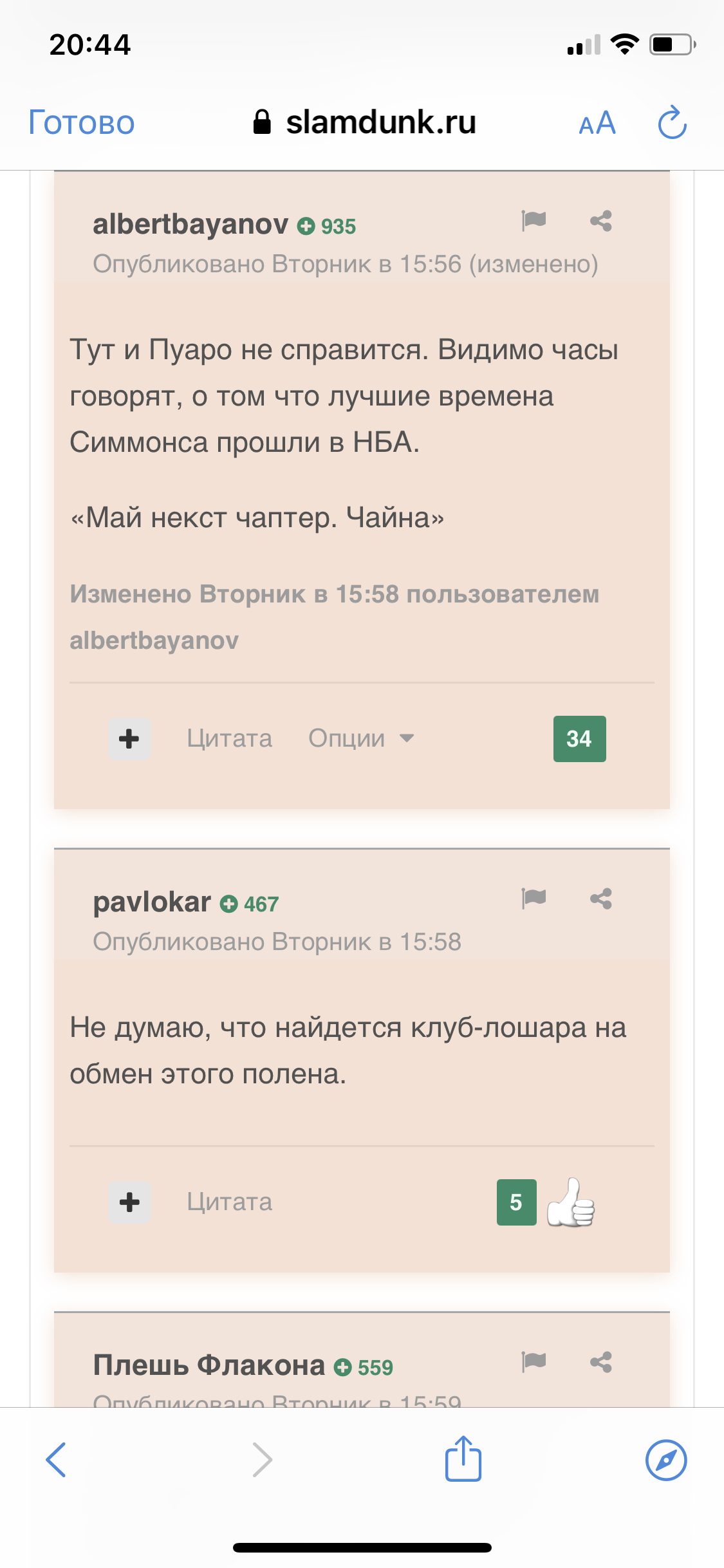Flag the Плешь Флакона post
The height and width of the screenshot is (1568, 724).
534,1361
